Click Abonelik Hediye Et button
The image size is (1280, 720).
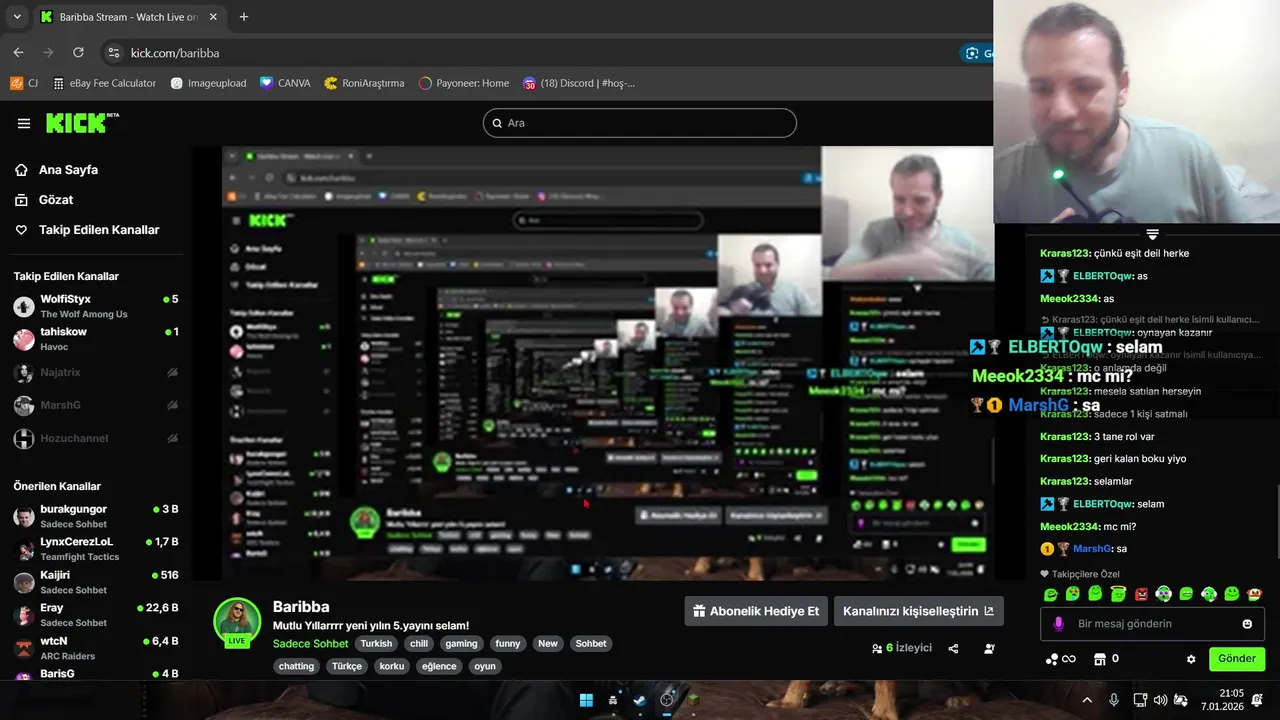(x=756, y=611)
